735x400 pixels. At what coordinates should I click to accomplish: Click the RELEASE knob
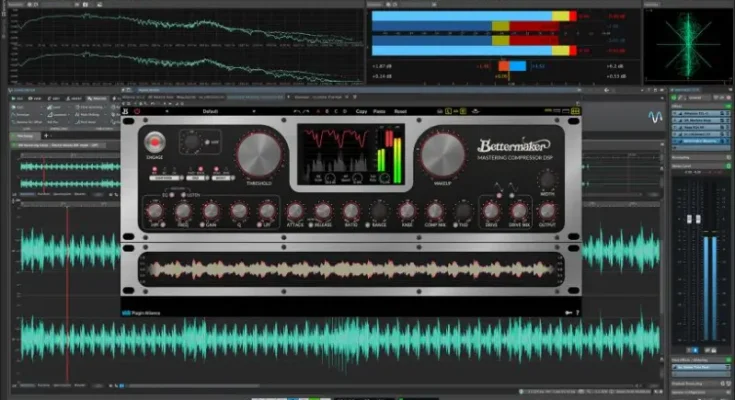[x=323, y=211]
